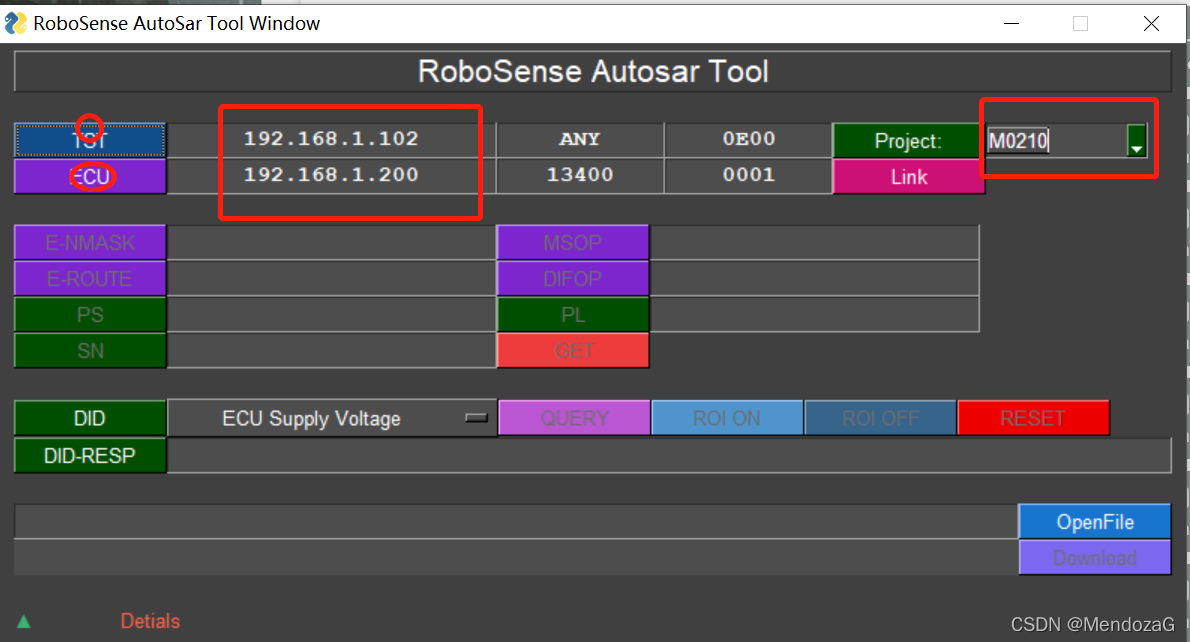Click the PS button

(x=90, y=315)
